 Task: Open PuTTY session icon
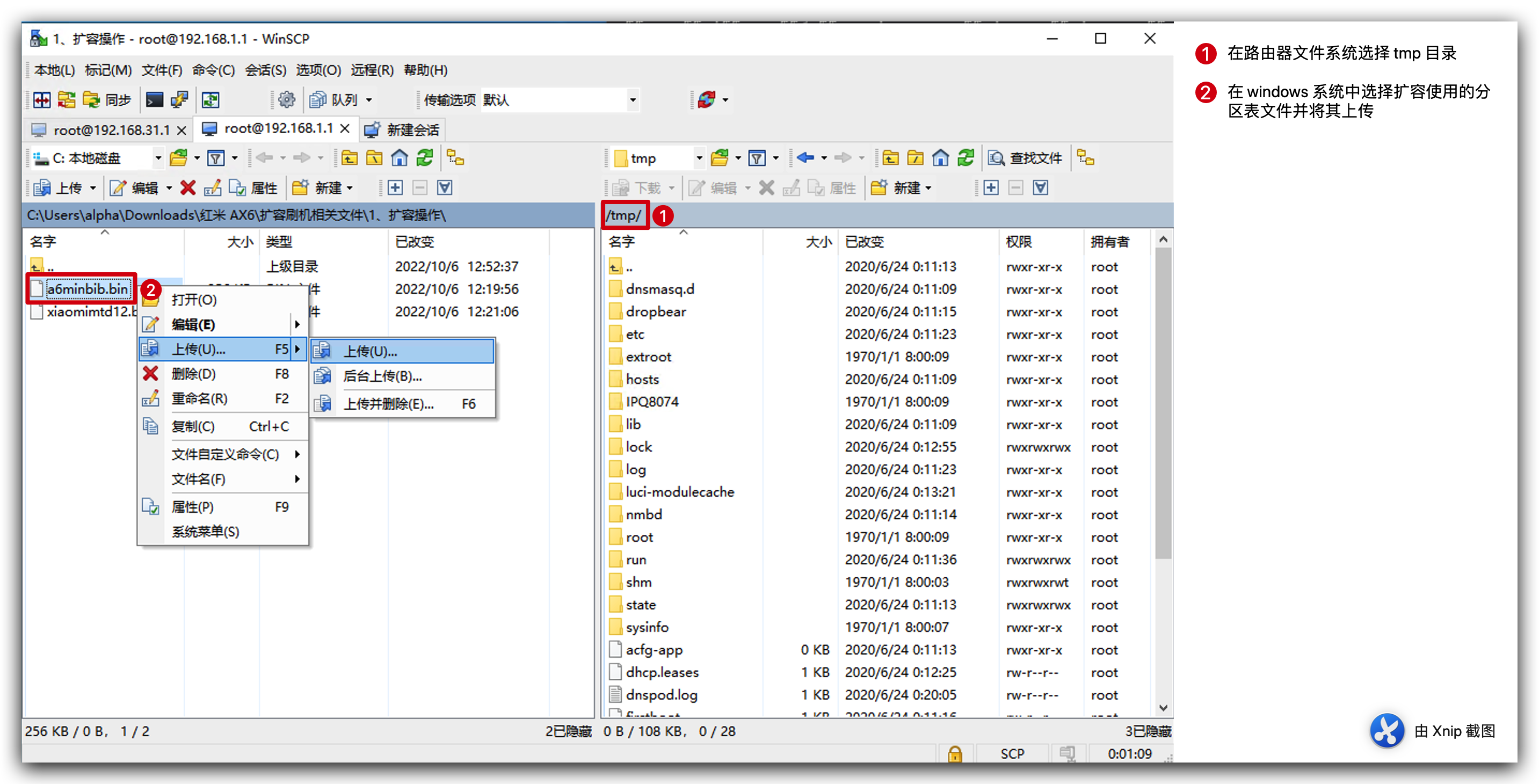[x=179, y=100]
